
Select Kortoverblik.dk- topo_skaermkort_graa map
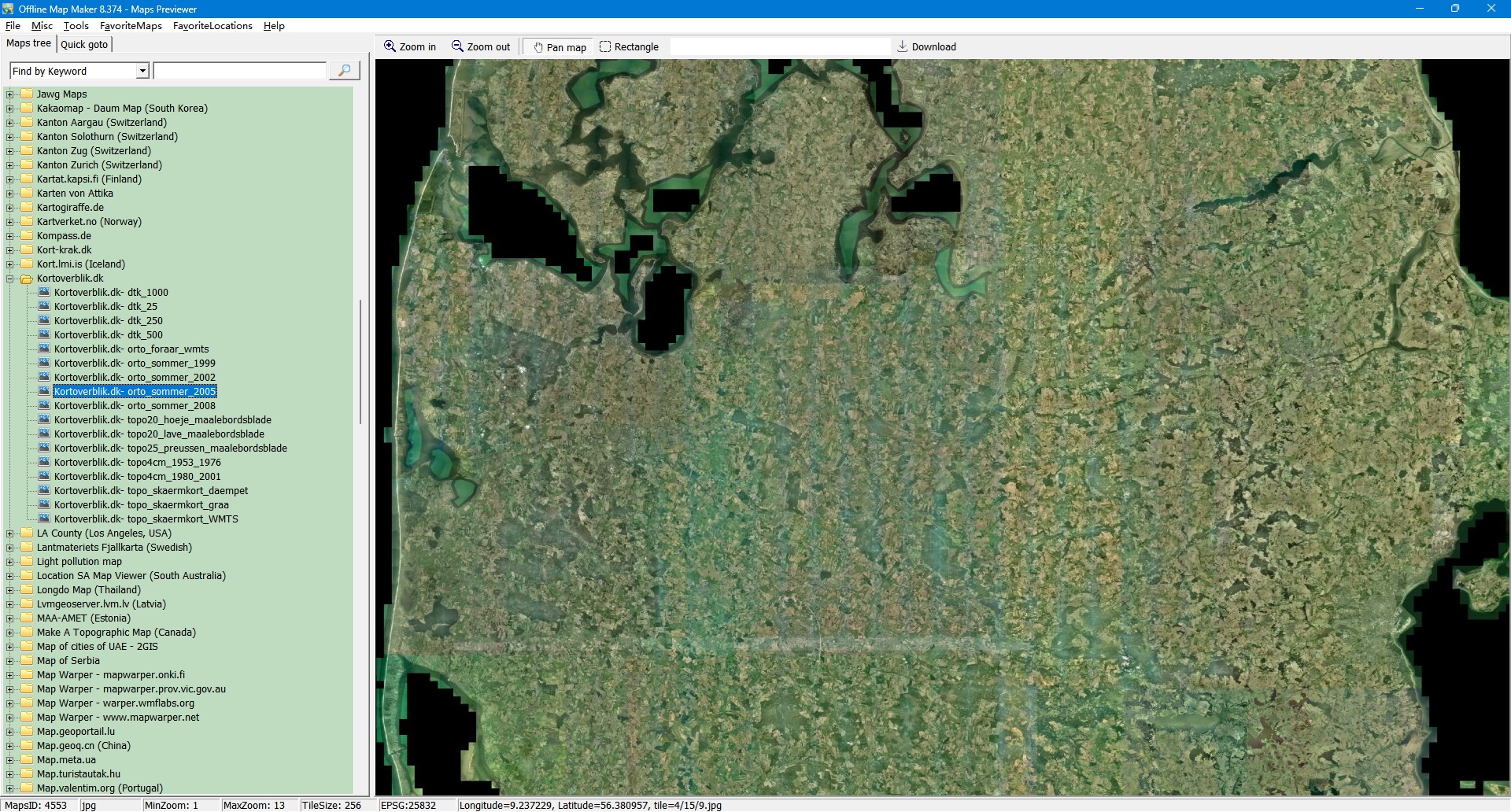coord(141,505)
